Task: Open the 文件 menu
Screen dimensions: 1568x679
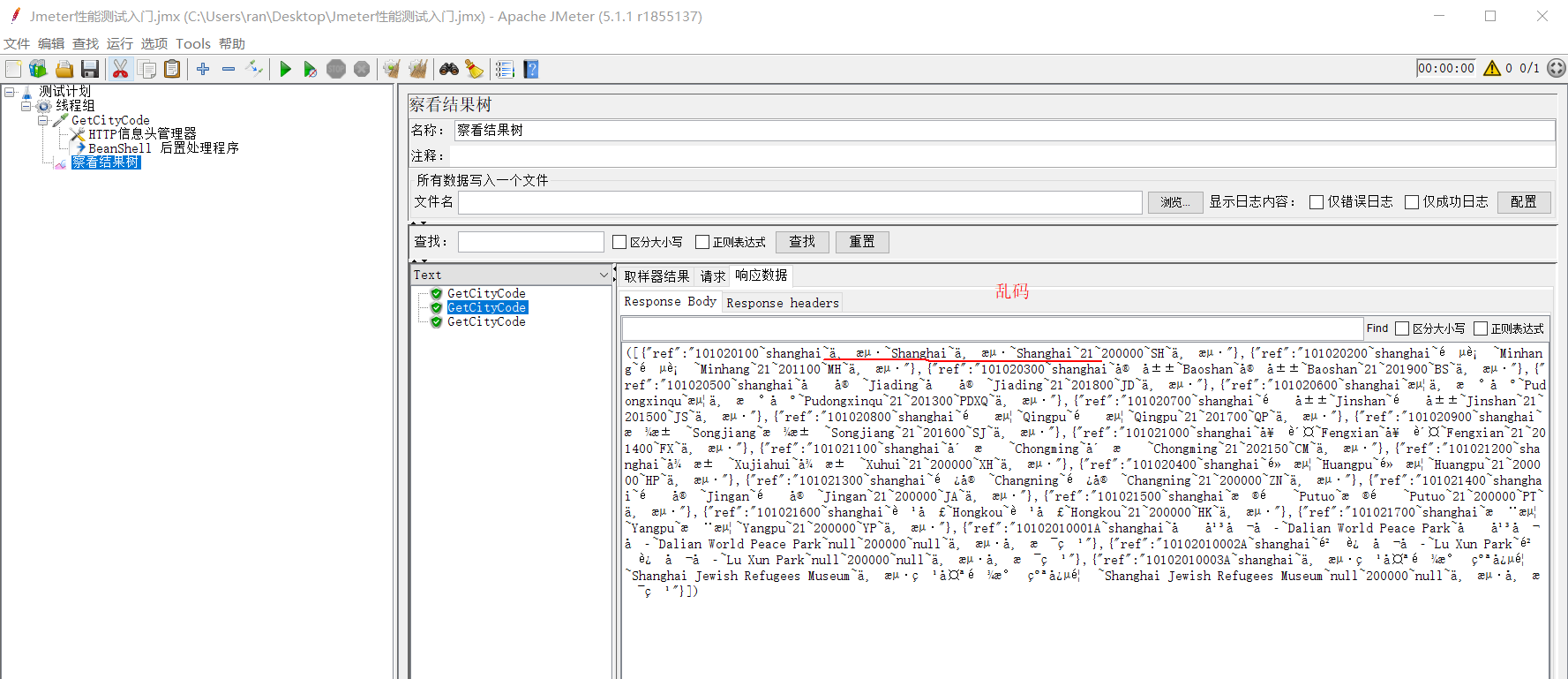Action: pos(17,43)
